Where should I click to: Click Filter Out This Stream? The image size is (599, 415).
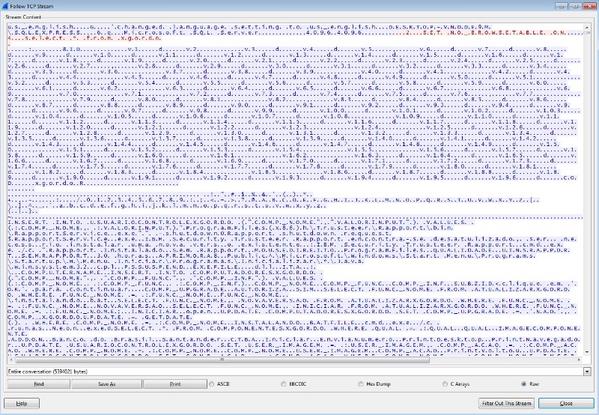click(507, 403)
